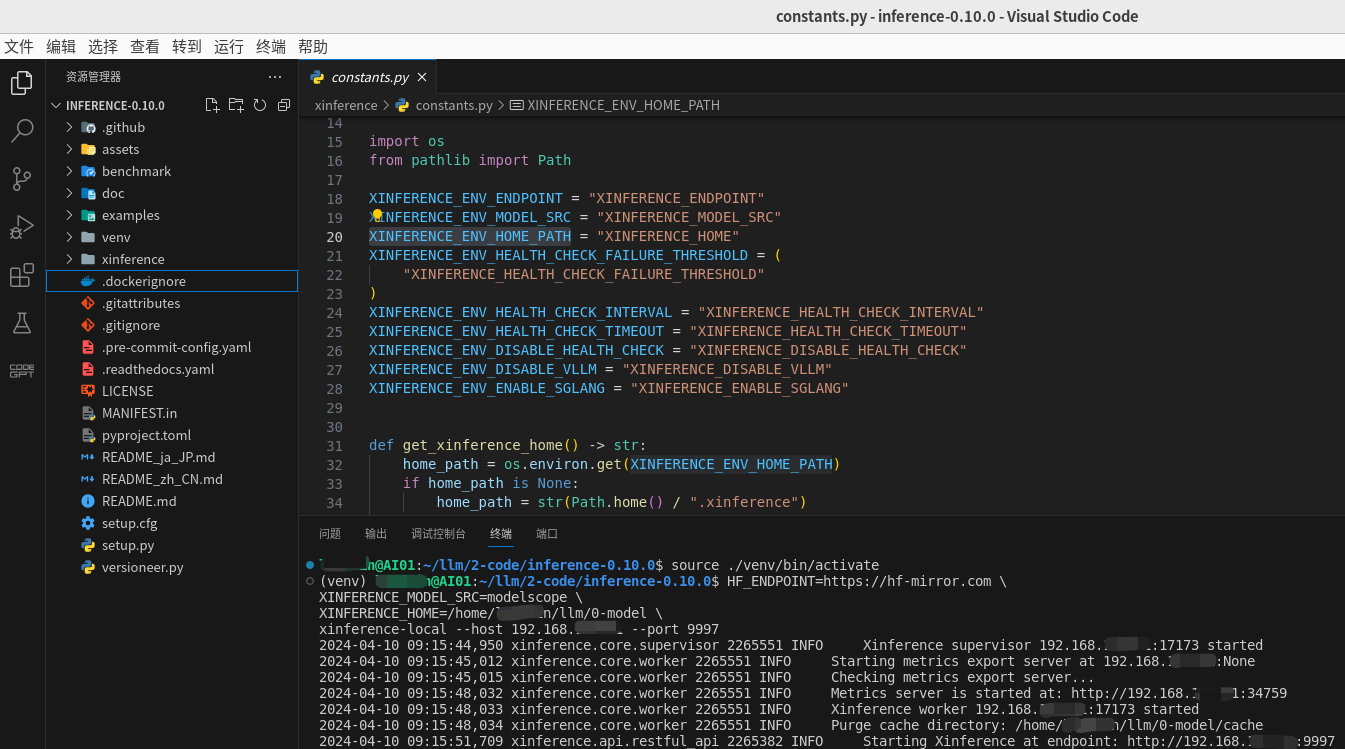Click Docker icon of .dockerignore file

(88, 281)
